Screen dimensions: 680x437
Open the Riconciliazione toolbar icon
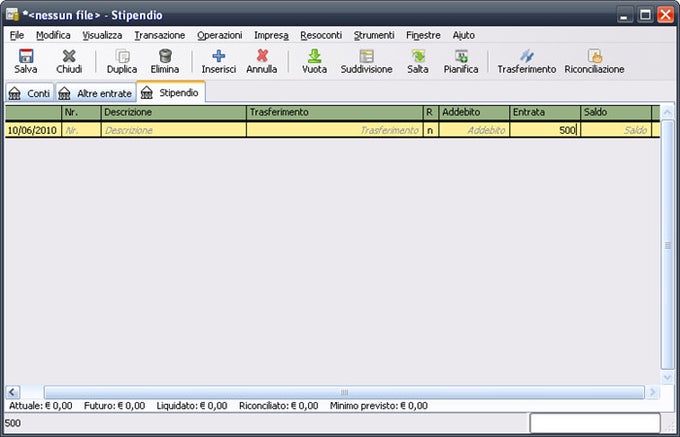click(x=595, y=56)
